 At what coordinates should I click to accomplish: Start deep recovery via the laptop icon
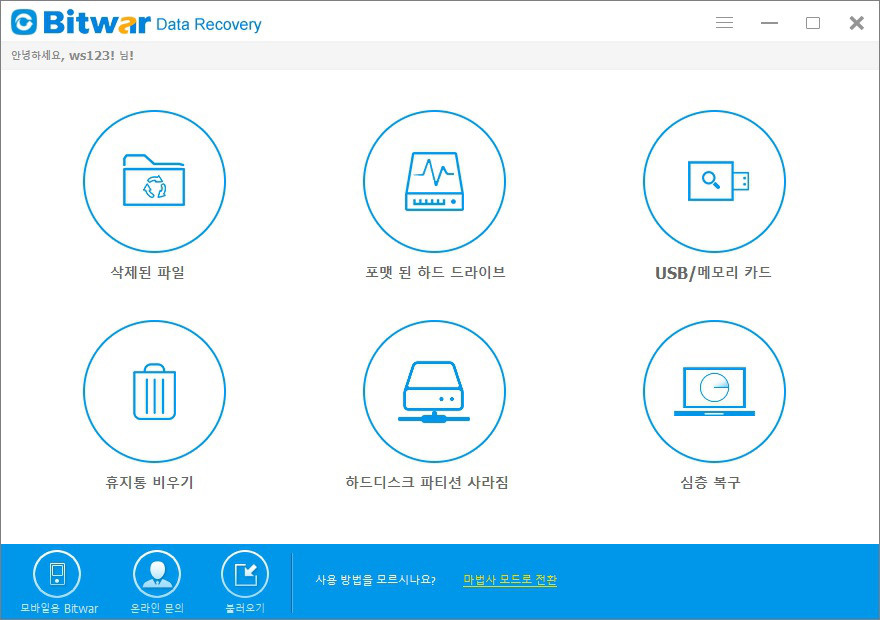tap(714, 391)
